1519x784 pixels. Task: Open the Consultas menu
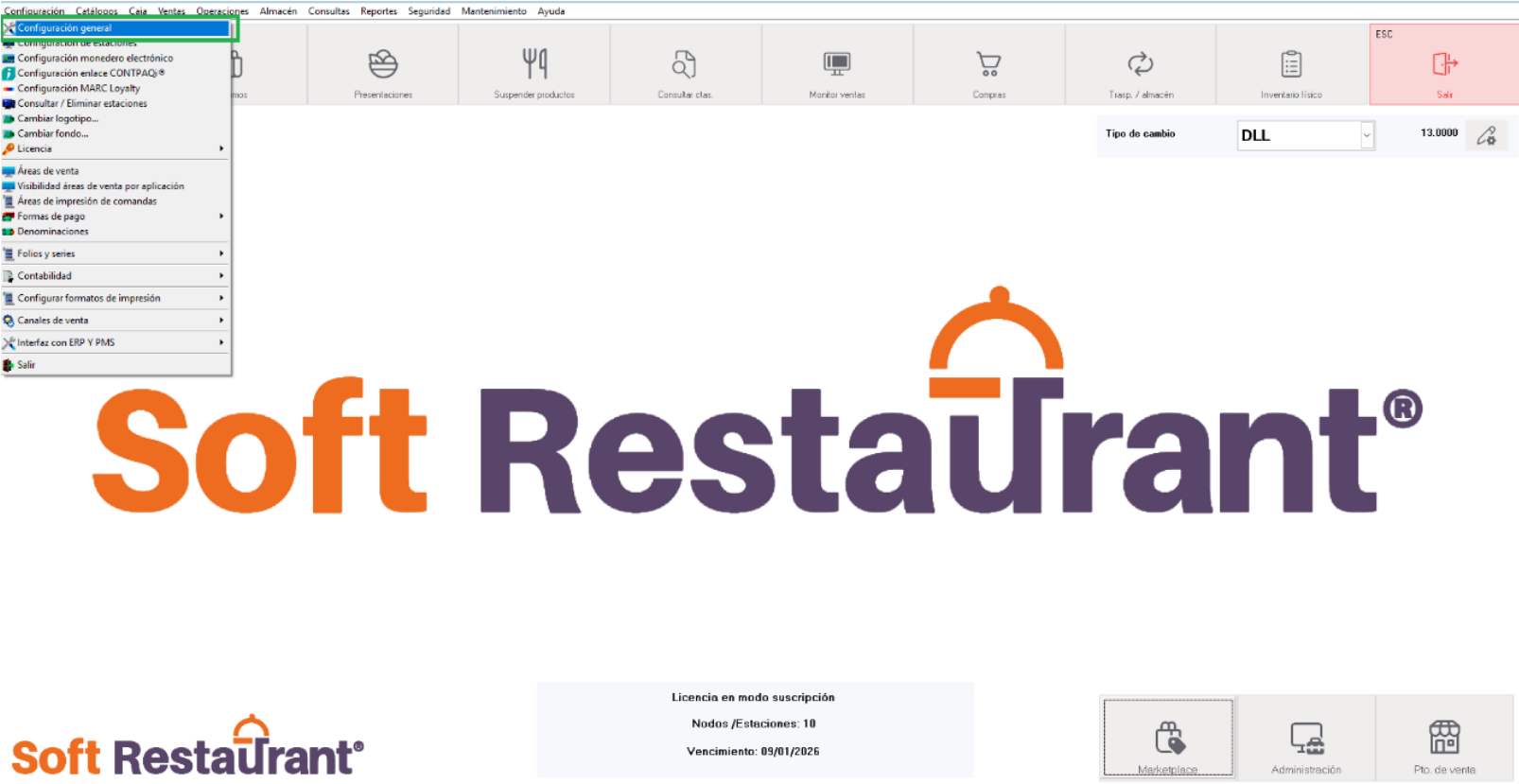328,11
